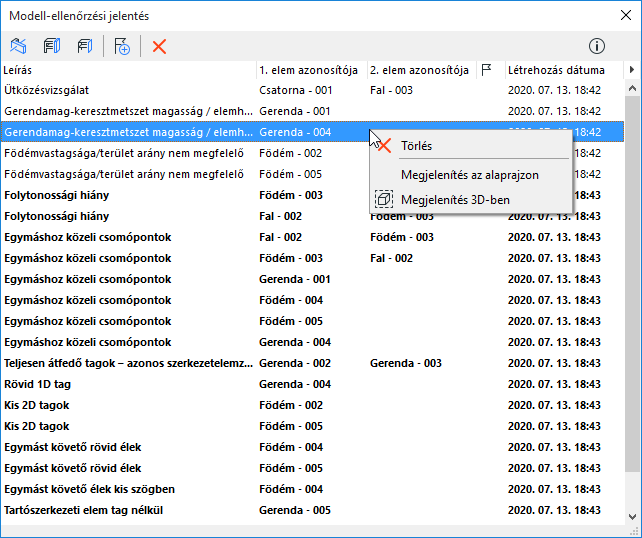Screen dimensions: 642x538
Task: Sort by the Leírás column header
Action: click(x=129, y=70)
